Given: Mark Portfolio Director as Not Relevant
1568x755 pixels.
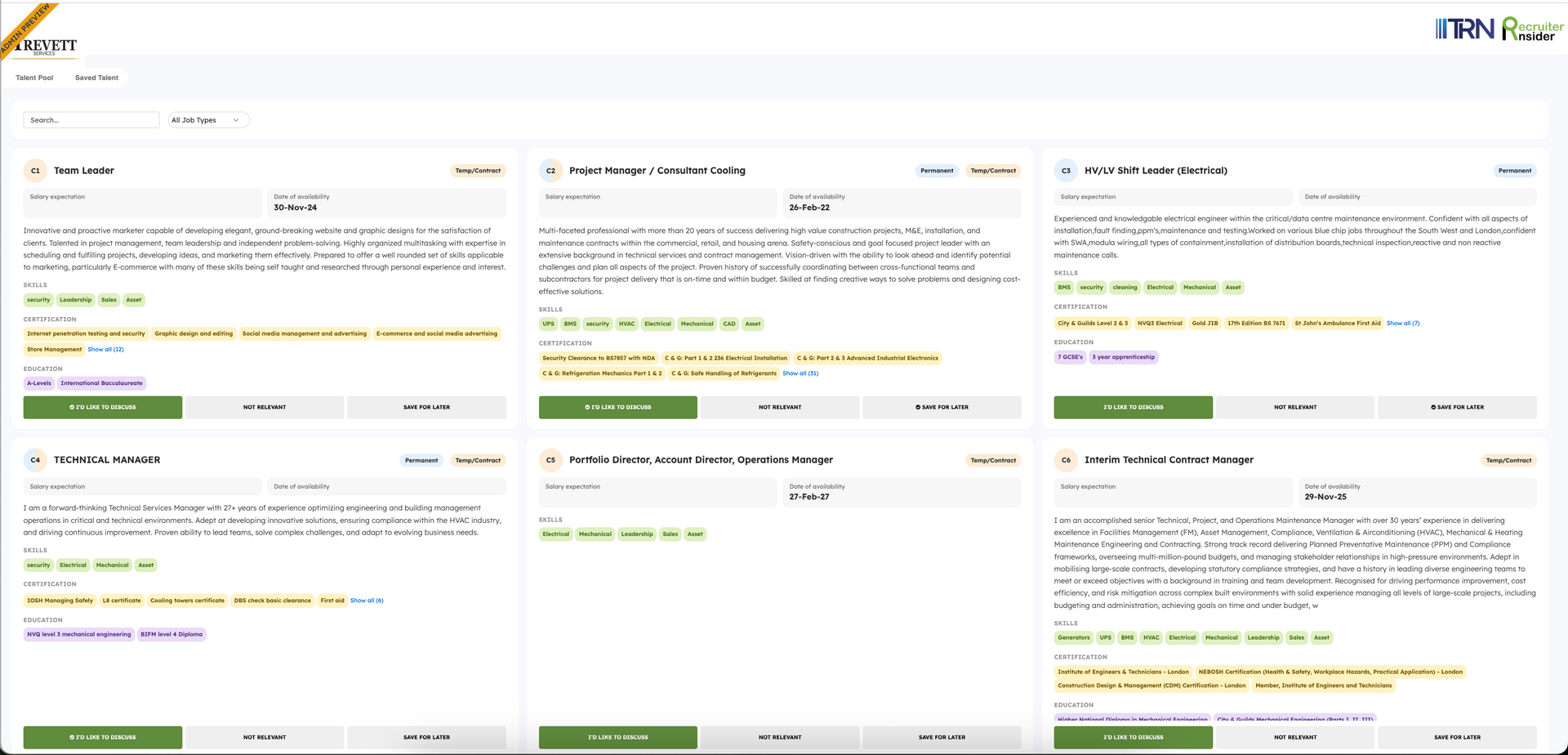Looking at the screenshot, I should pyautogui.click(x=780, y=737).
